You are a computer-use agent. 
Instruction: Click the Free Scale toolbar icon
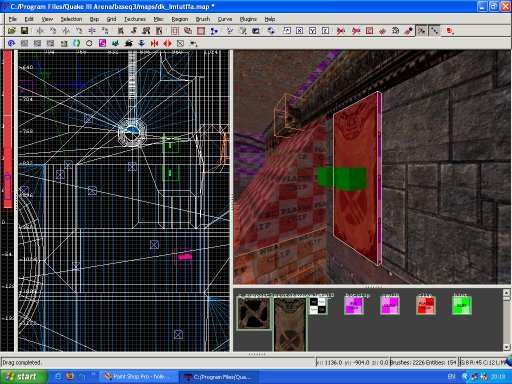pyautogui.click(x=287, y=31)
